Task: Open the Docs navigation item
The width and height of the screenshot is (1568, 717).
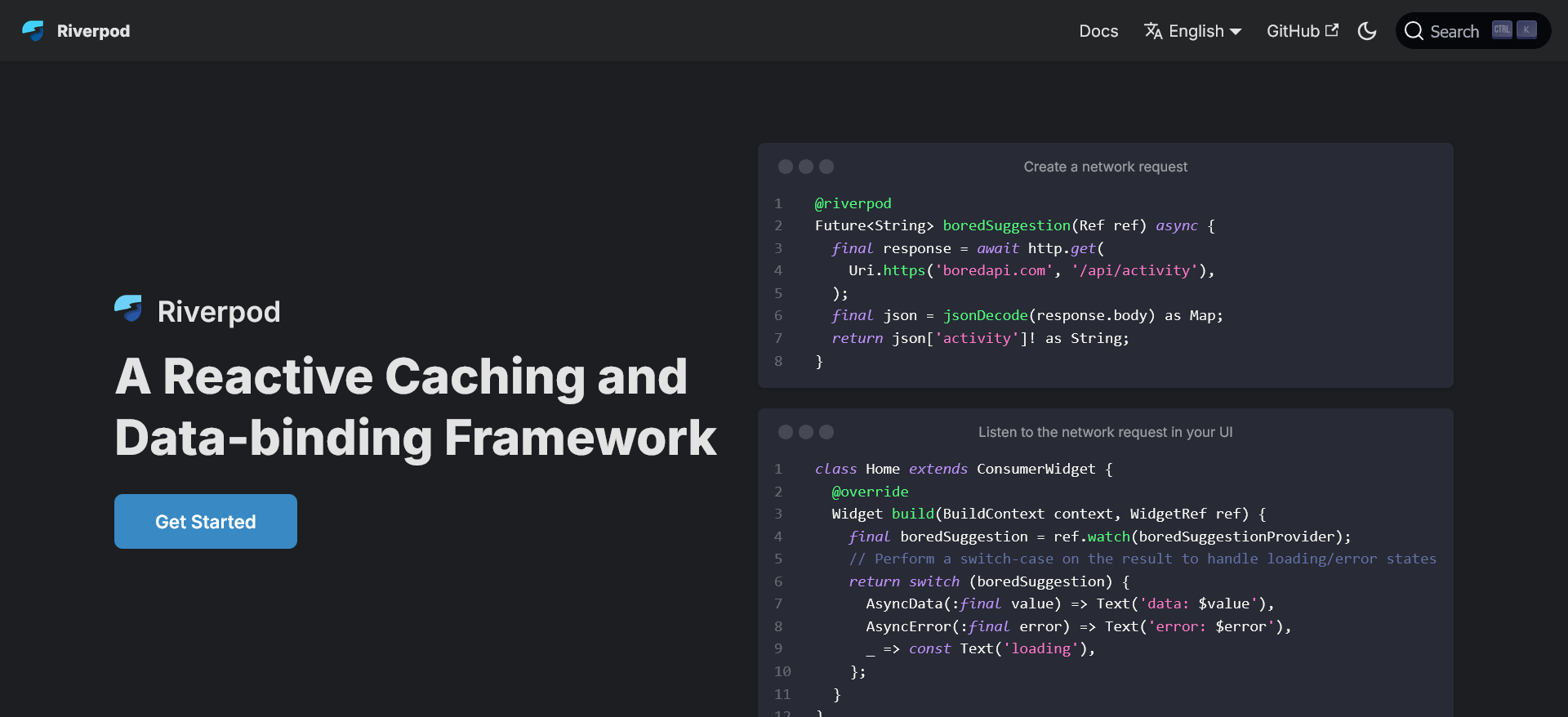Action: [1098, 31]
